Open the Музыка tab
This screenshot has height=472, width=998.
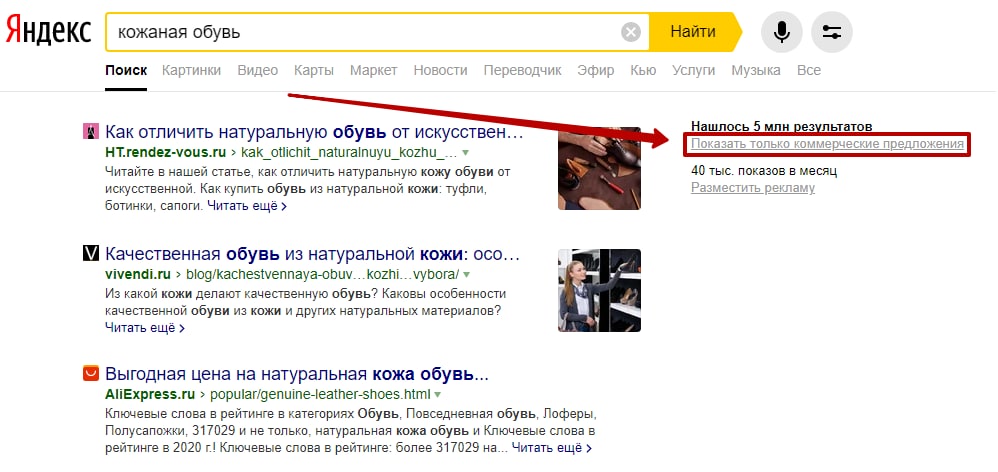pyautogui.click(x=756, y=70)
